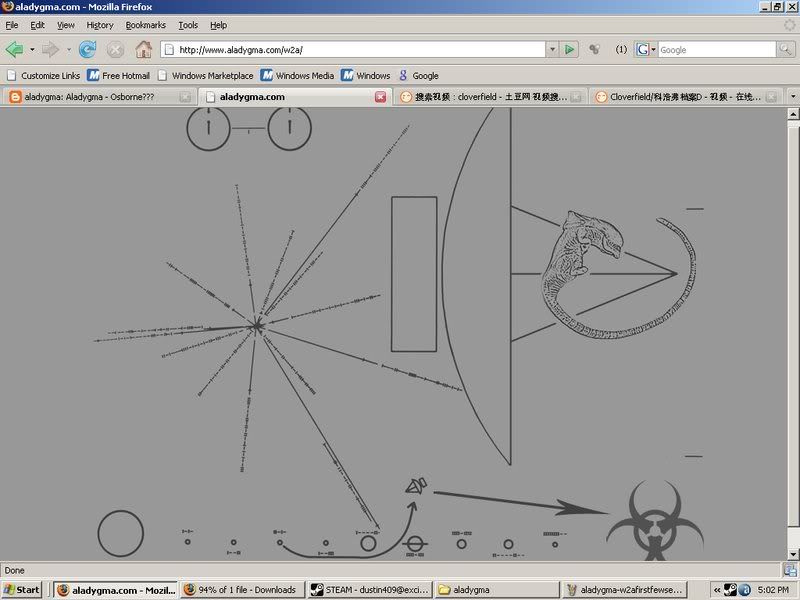The image size is (800, 600).
Task: Click the biohazard symbol on the page
Action: point(656,521)
